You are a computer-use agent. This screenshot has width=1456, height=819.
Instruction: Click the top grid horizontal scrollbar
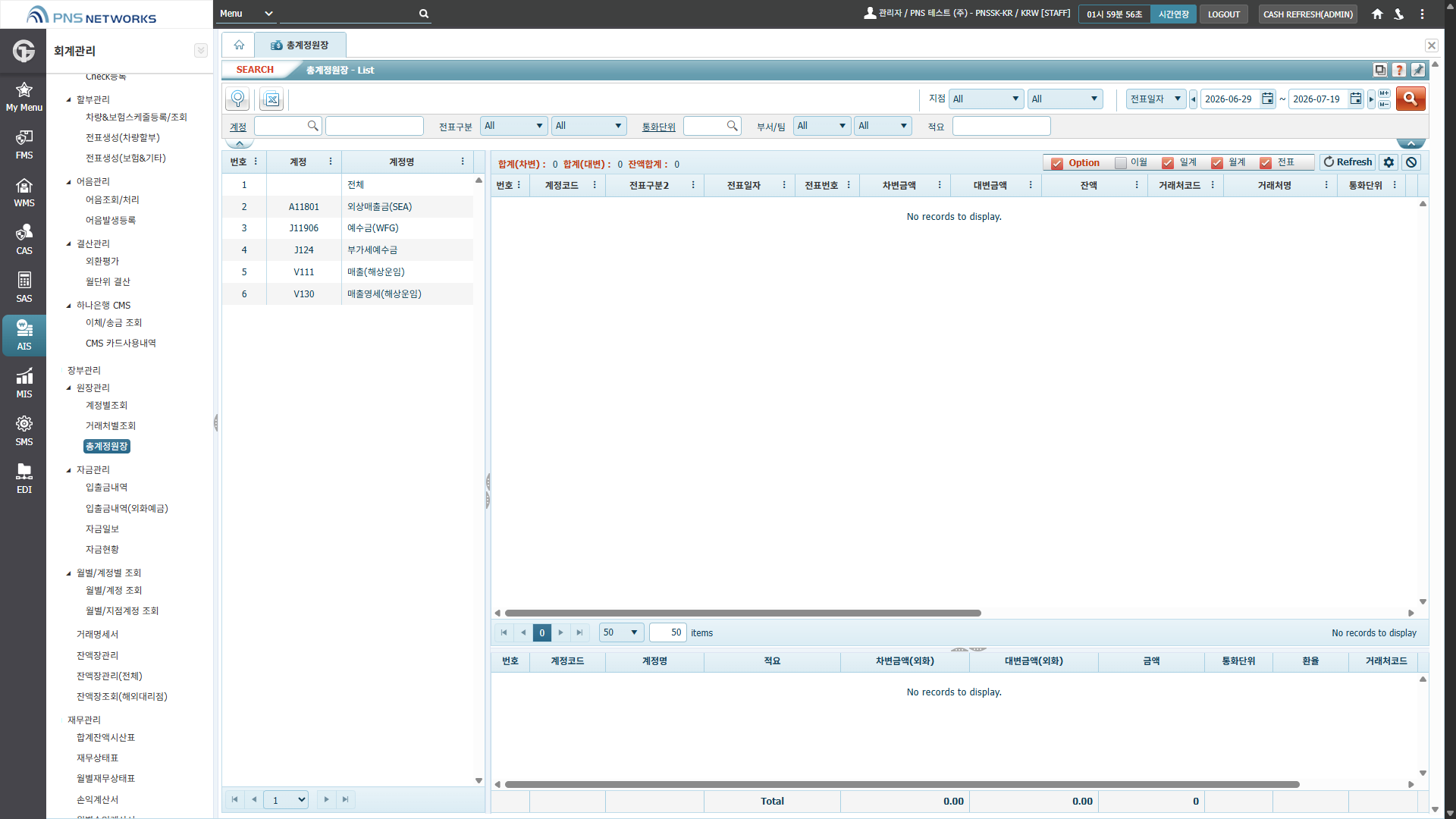[x=743, y=613]
